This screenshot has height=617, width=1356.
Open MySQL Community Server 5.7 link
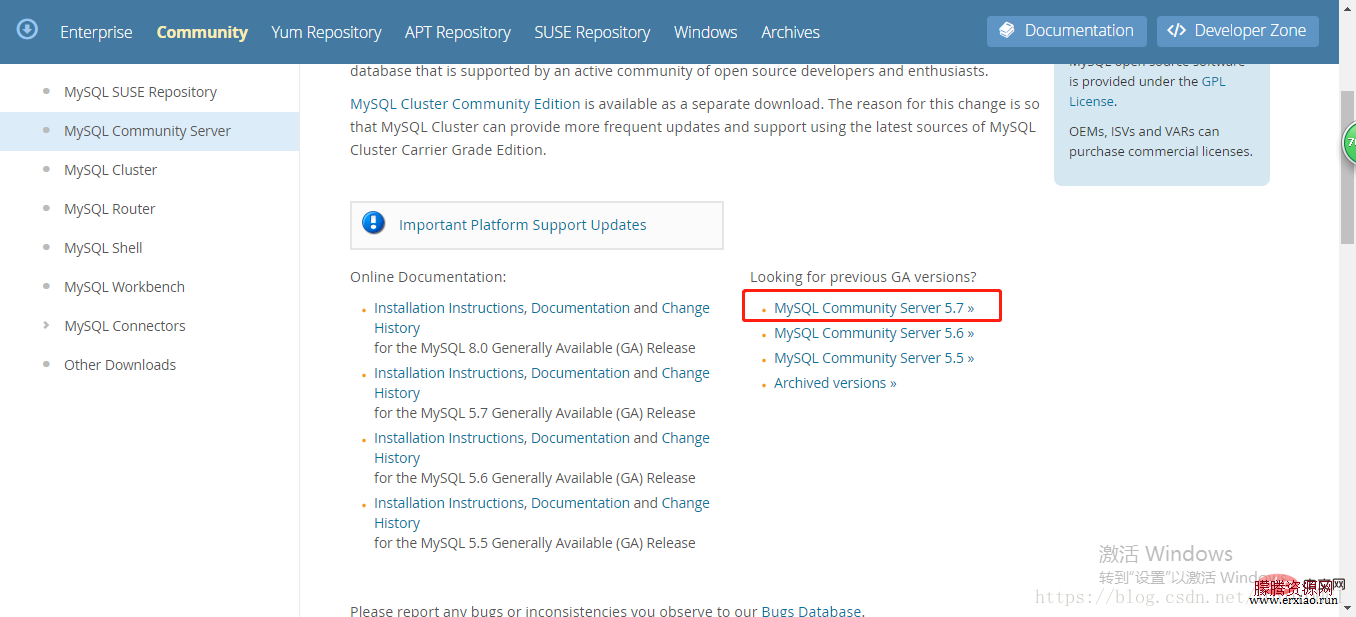tap(874, 308)
